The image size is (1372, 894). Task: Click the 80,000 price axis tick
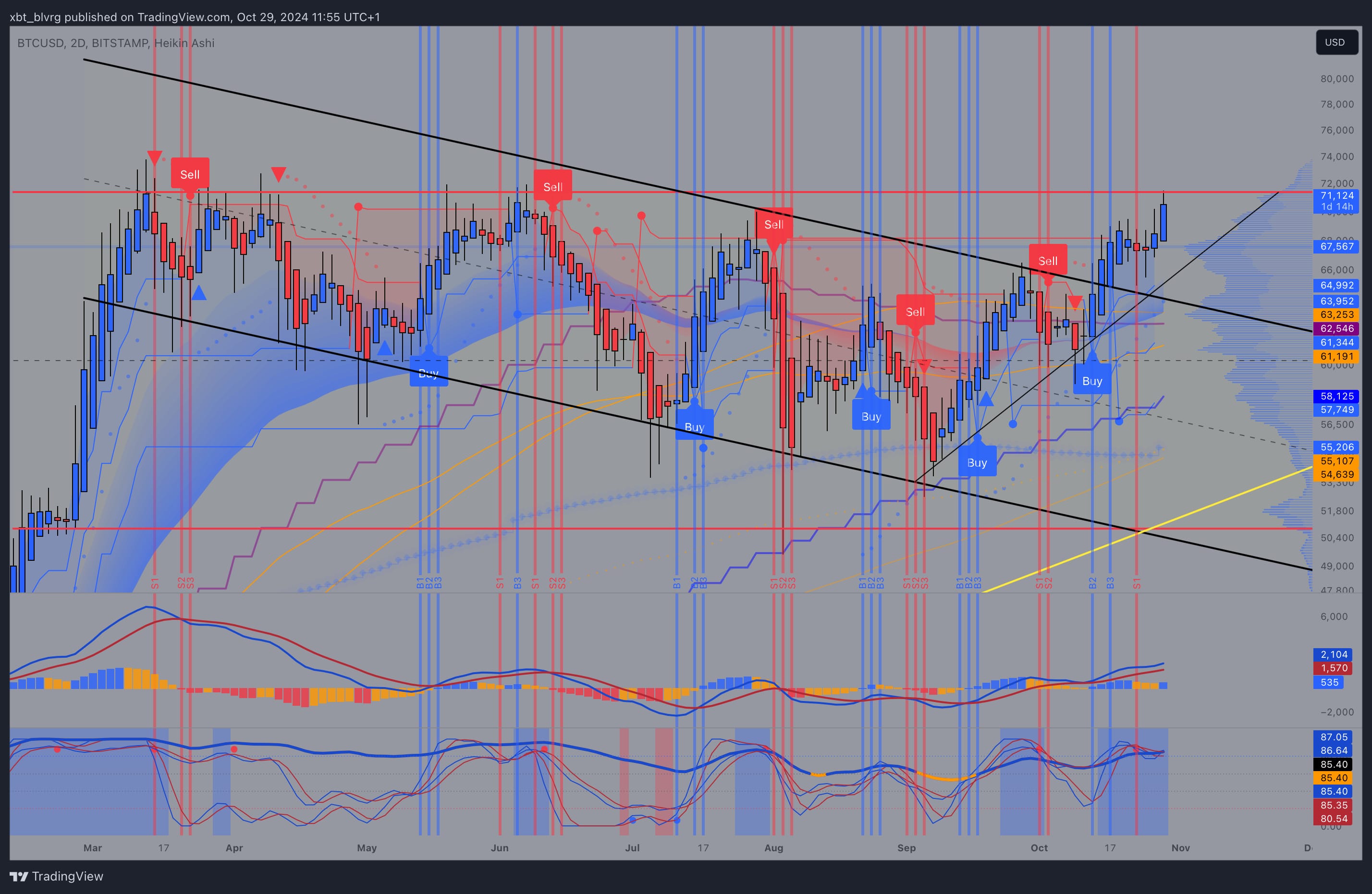1337,79
